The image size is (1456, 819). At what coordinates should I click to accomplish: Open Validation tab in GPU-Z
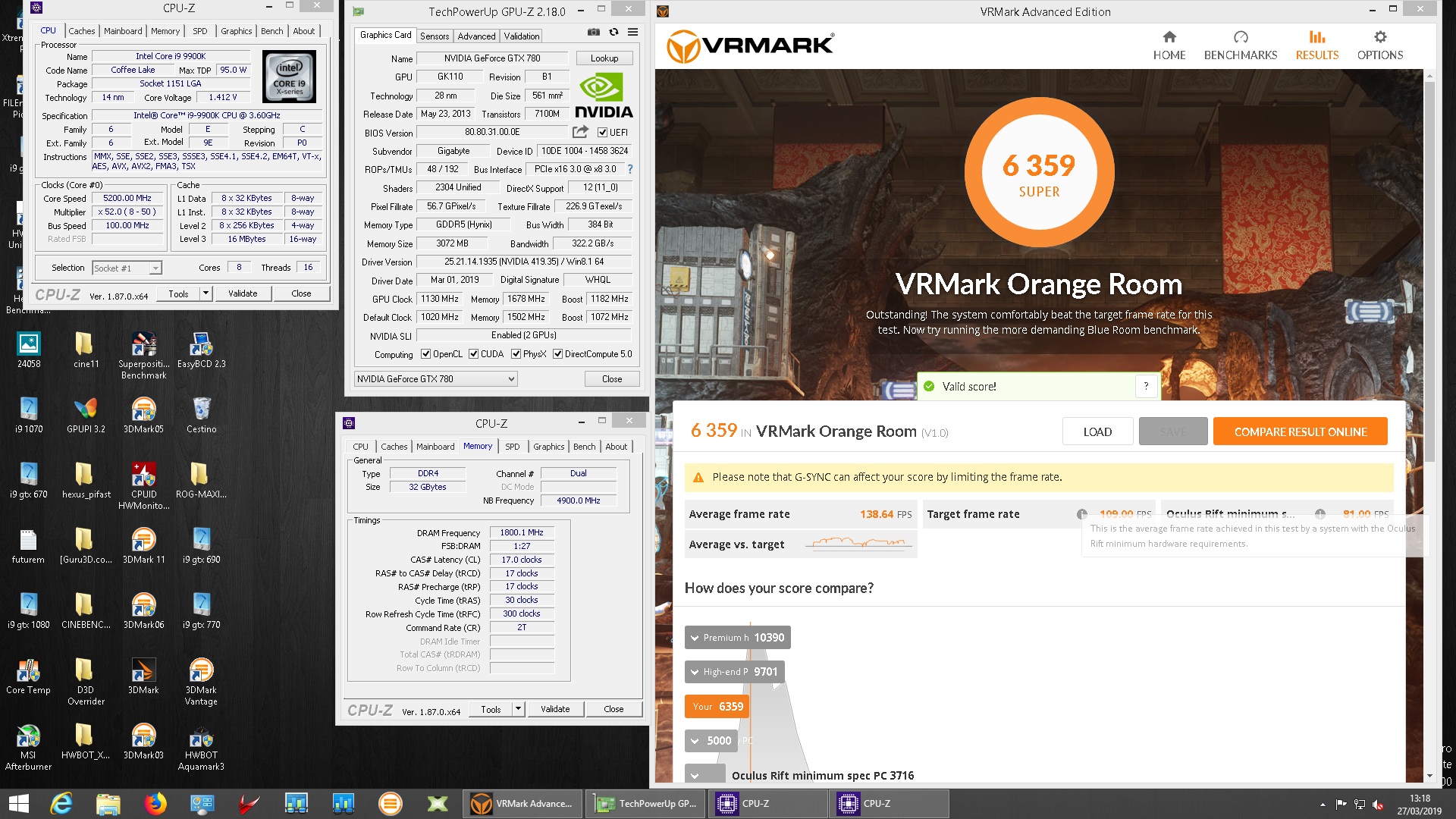(522, 36)
